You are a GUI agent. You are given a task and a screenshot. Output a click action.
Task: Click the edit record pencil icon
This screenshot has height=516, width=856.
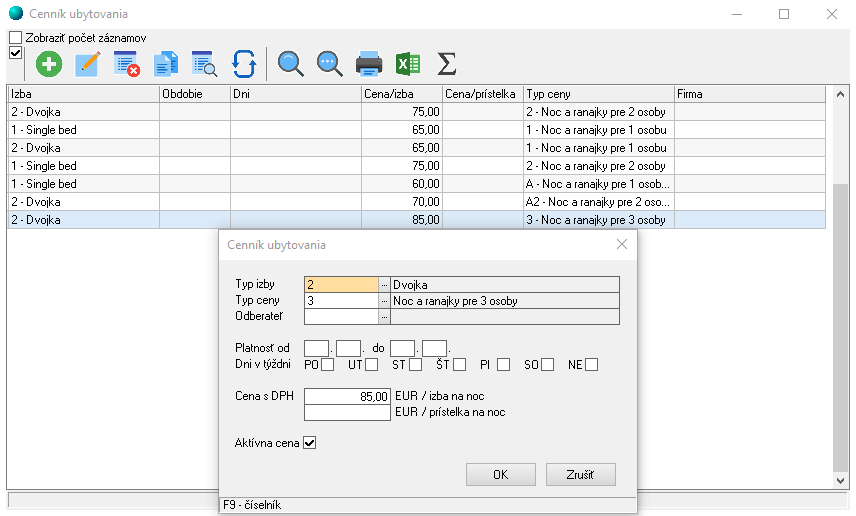88,65
